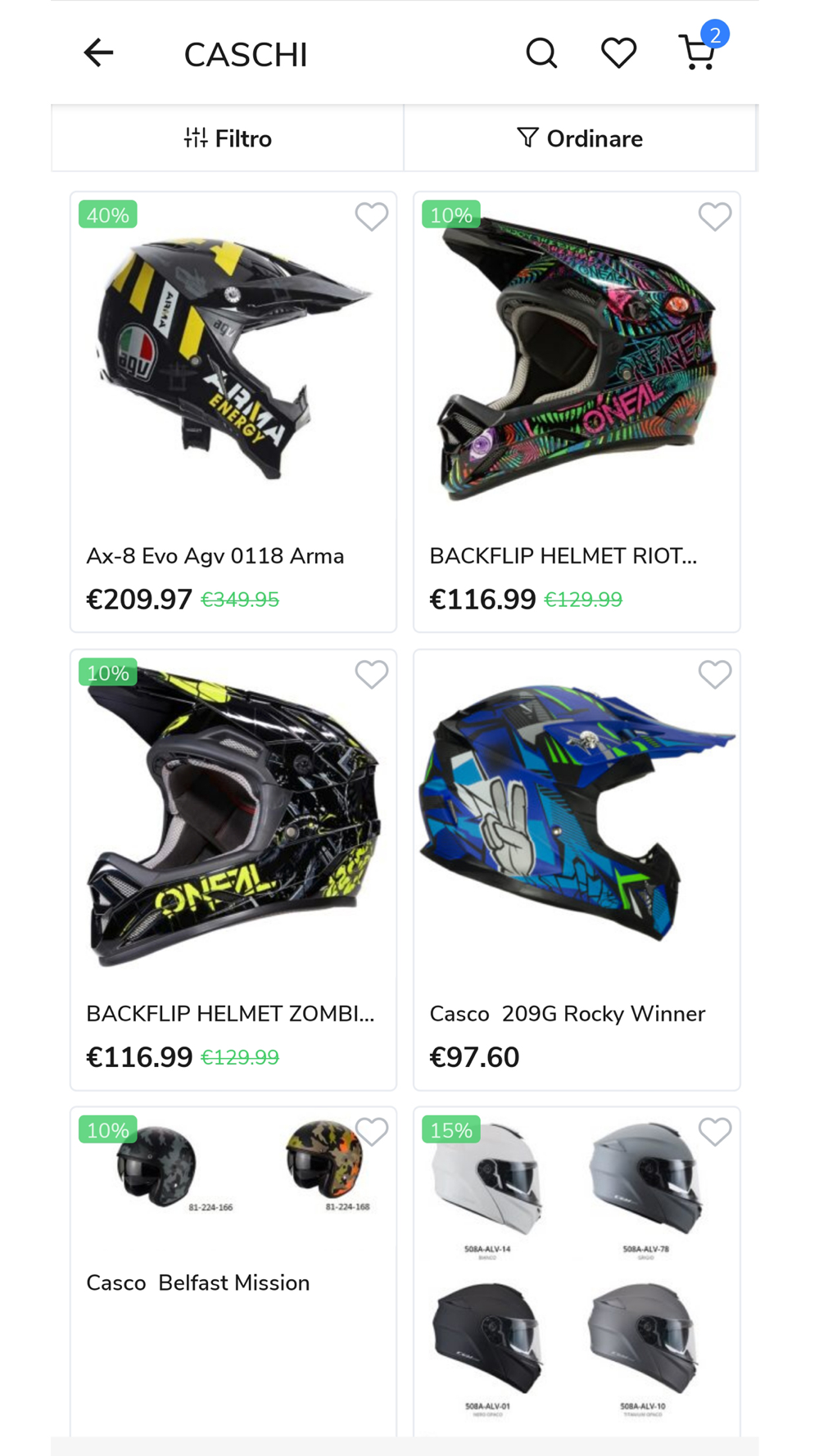This screenshot has height=1456, width=819.
Task: View the blue Rocky Winner helmet image
Action: (577, 815)
